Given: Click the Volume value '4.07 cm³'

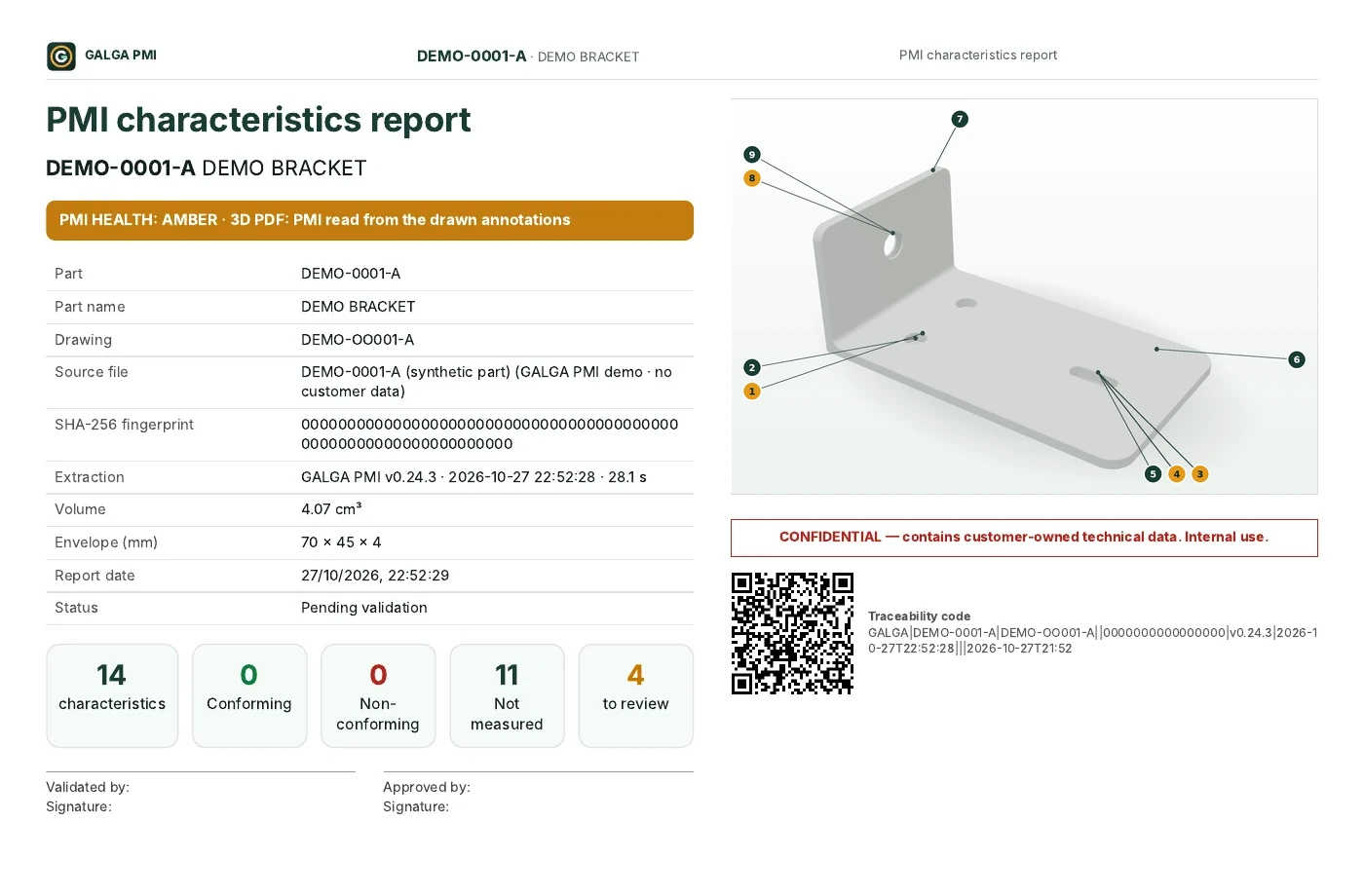Looking at the screenshot, I should coord(331,509).
